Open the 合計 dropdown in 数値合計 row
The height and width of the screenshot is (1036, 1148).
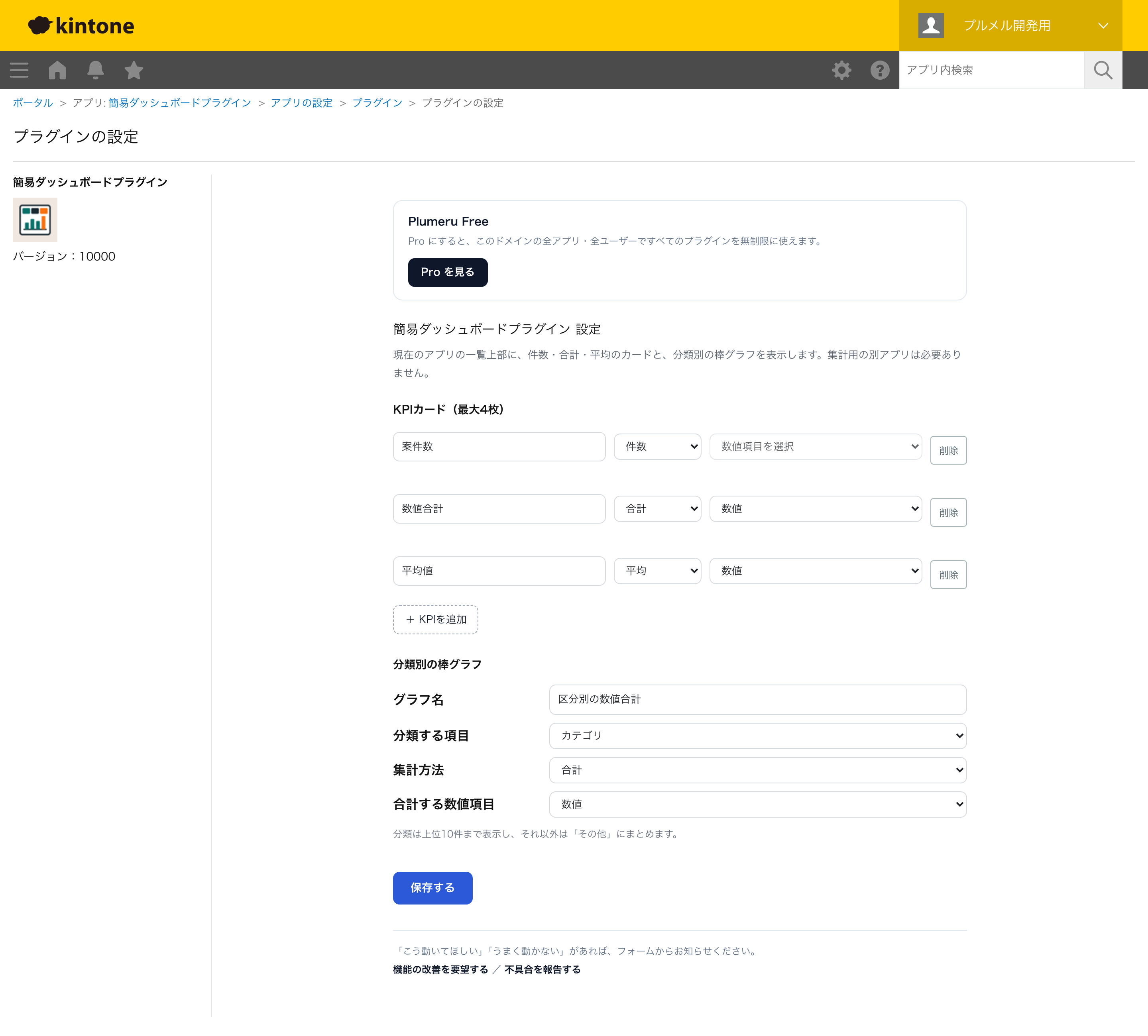[x=657, y=508]
